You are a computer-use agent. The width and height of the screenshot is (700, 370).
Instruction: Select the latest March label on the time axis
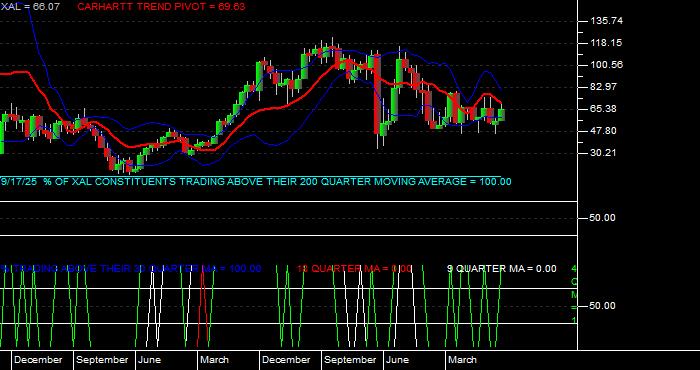[462, 360]
